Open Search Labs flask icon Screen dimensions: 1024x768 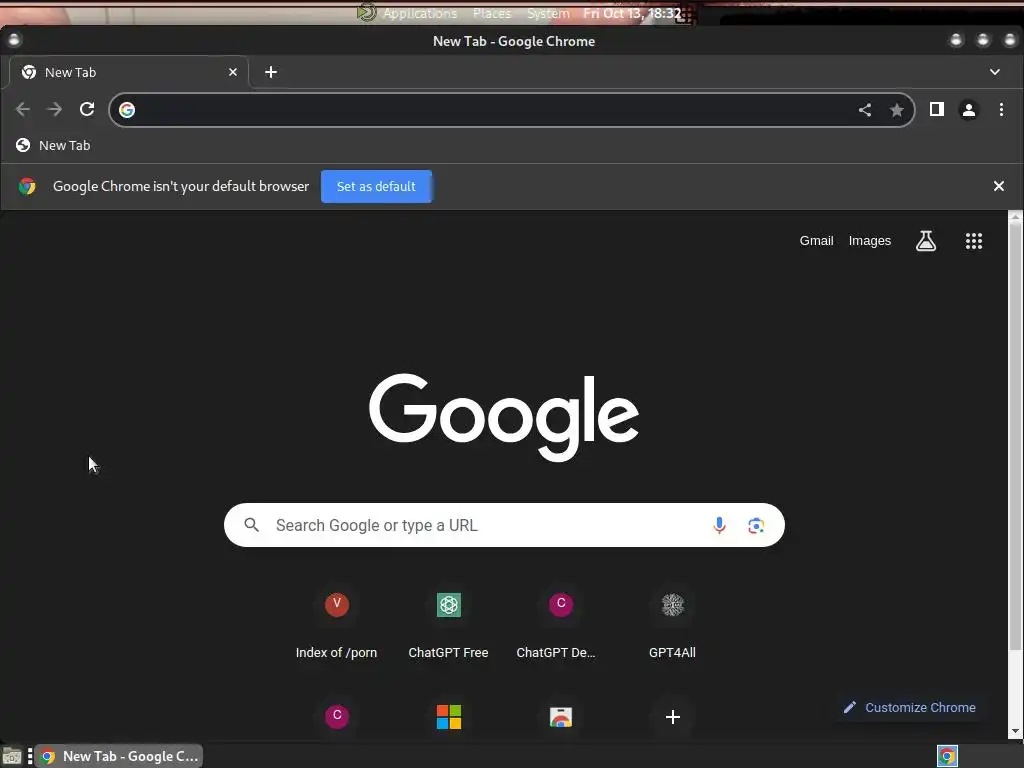point(925,241)
